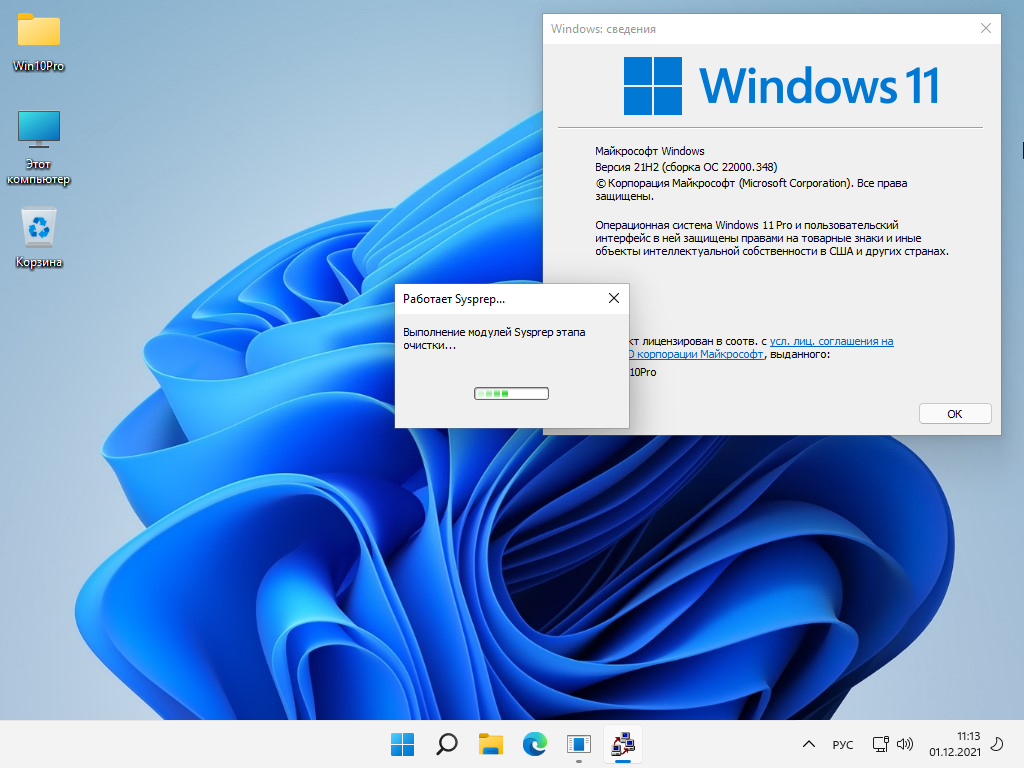This screenshot has width=1024, height=768.
Task: Click the Sysprep progress bar
Action: click(x=511, y=393)
